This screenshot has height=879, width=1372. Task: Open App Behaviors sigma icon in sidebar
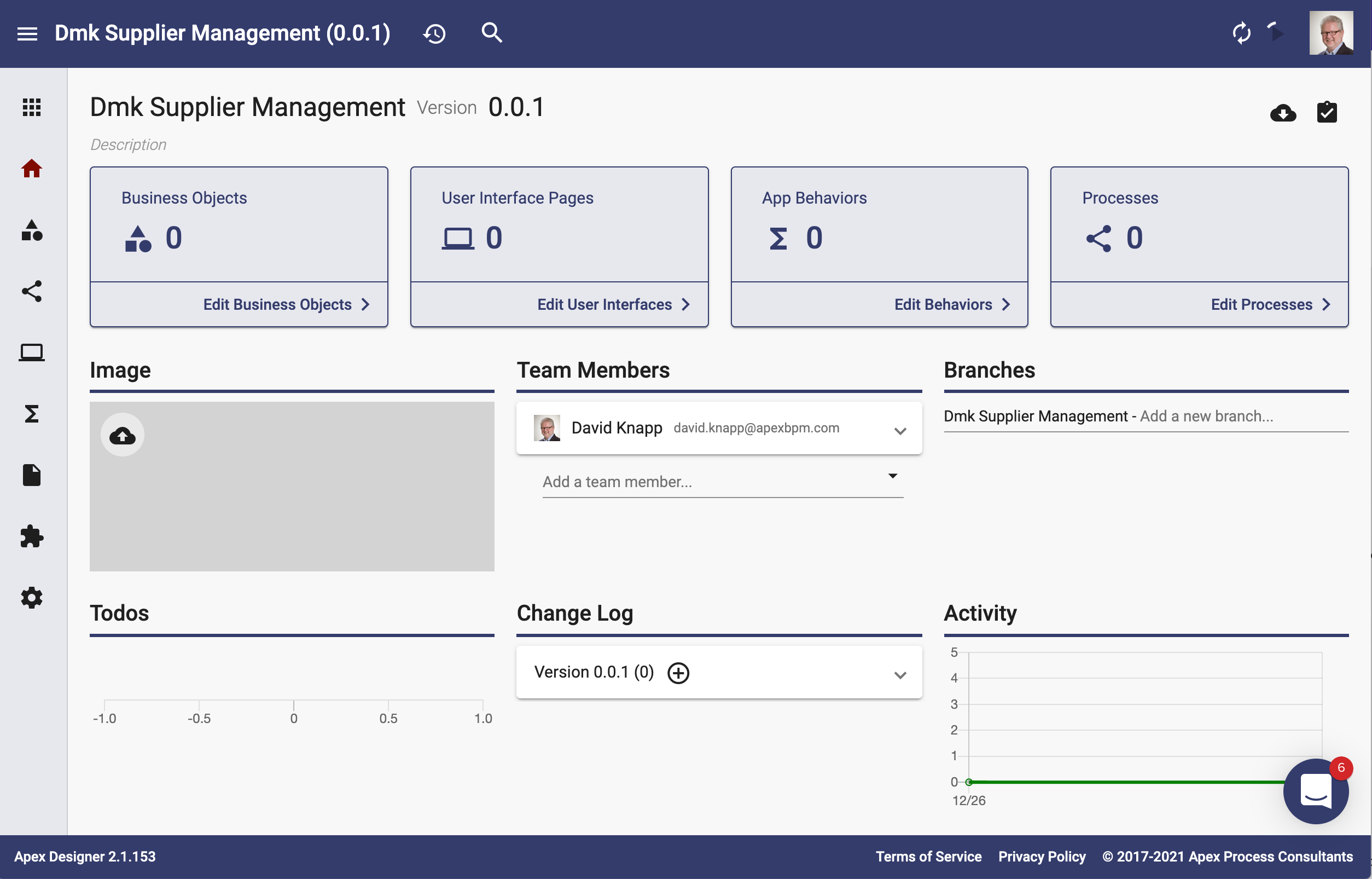(32, 414)
